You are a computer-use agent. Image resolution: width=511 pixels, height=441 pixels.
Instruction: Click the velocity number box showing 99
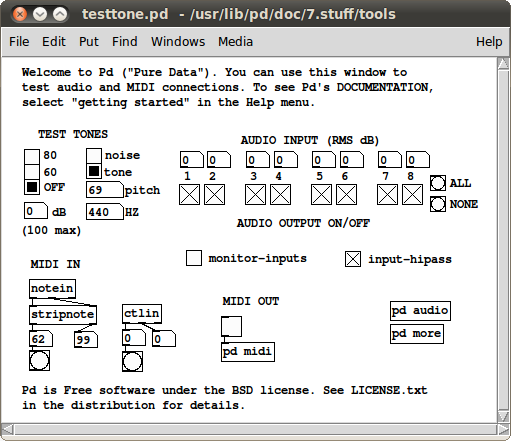[86, 340]
